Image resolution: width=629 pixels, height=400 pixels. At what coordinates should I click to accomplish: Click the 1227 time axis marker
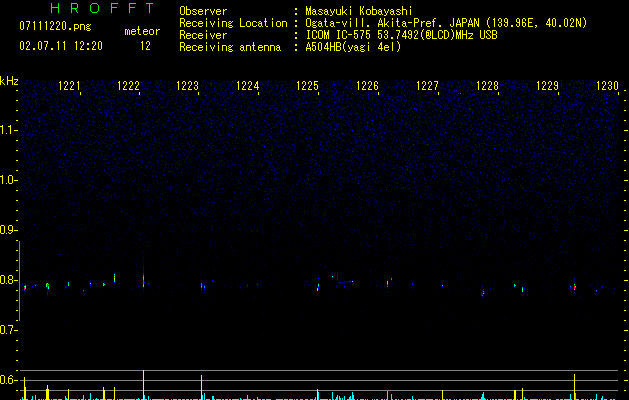pyautogui.click(x=427, y=86)
